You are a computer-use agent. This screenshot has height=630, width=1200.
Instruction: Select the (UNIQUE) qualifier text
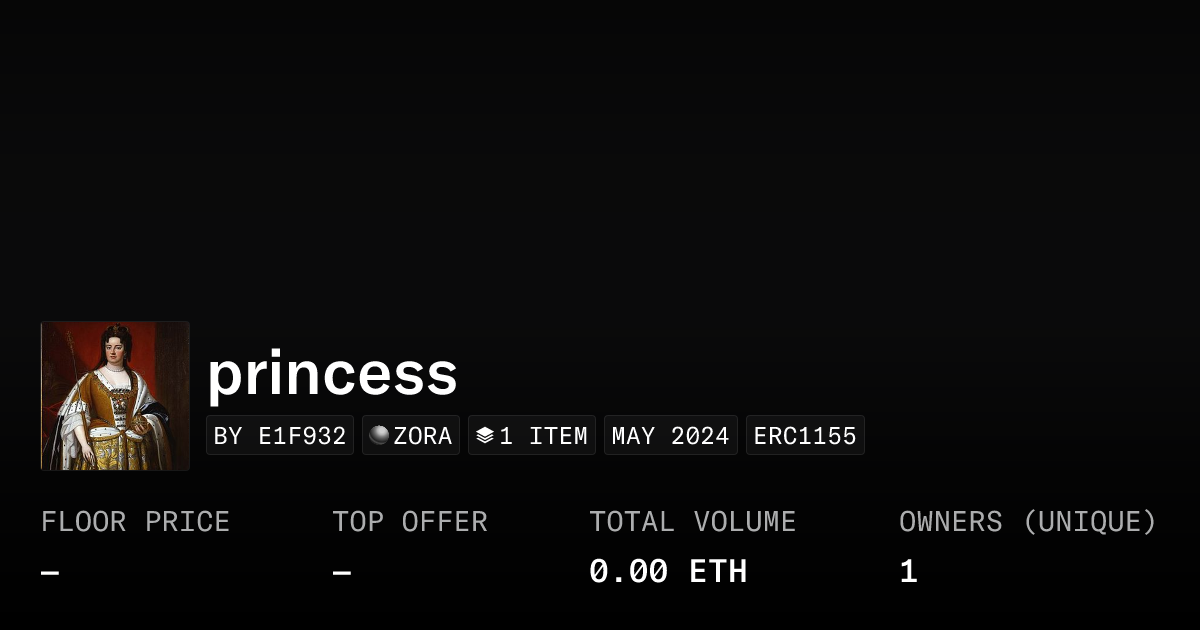[1090, 522]
